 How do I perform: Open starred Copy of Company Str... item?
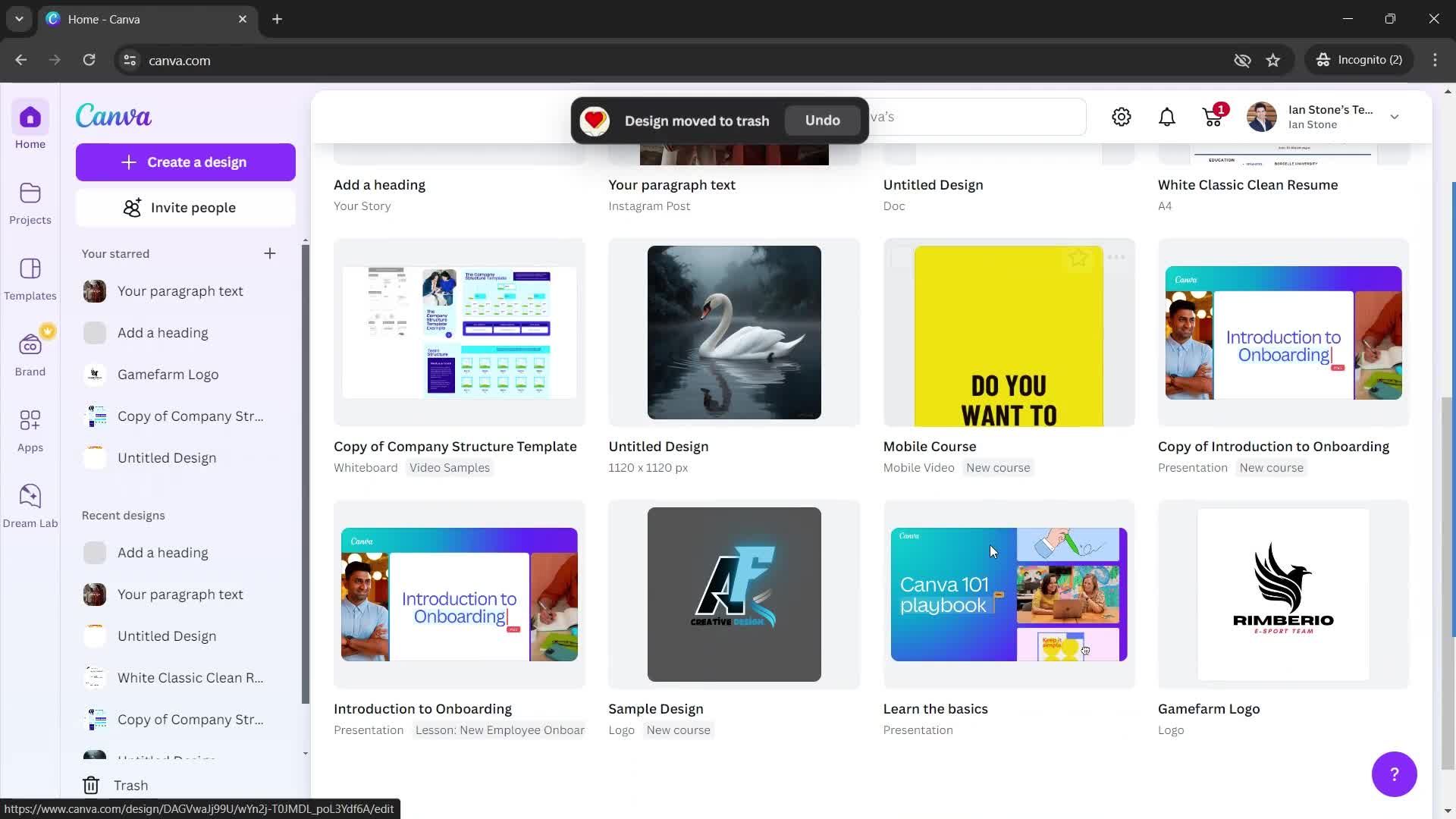(180, 416)
